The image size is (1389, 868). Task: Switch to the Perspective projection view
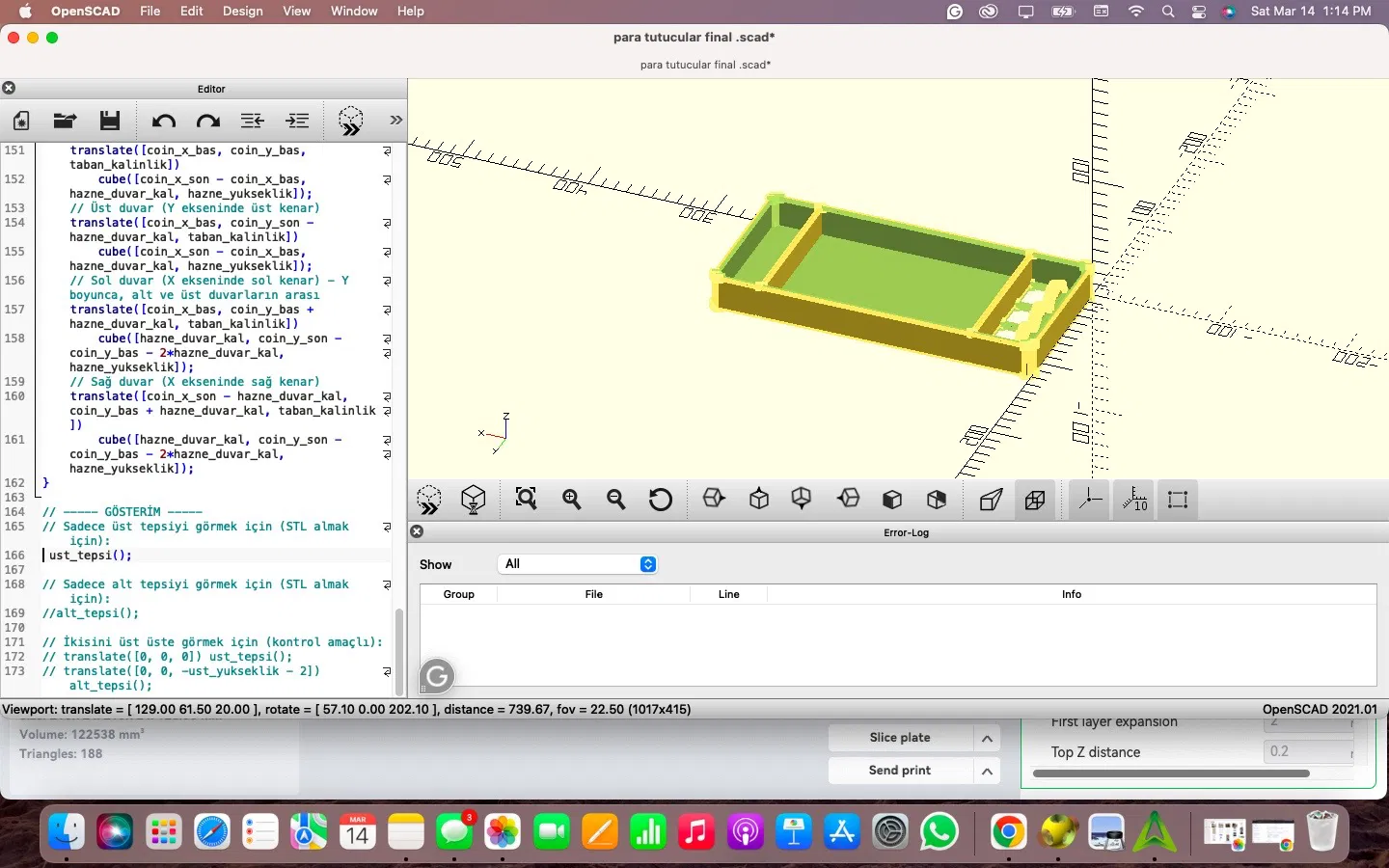coord(991,500)
